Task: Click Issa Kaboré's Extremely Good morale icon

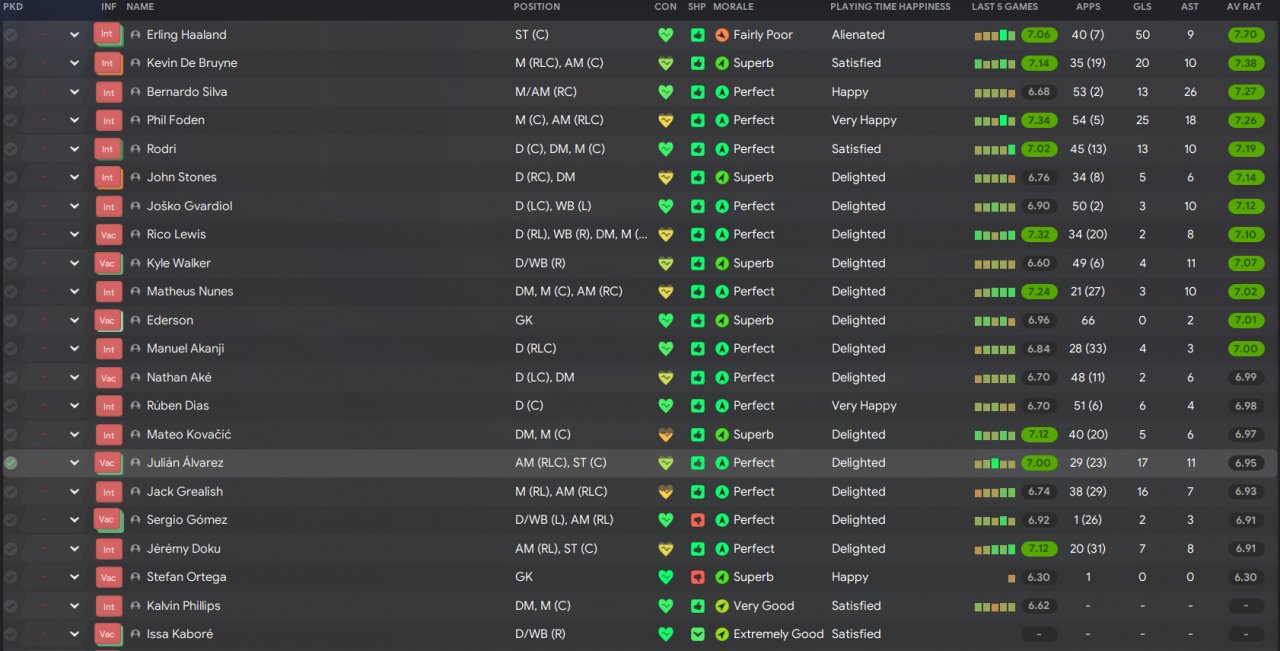Action: [x=723, y=634]
